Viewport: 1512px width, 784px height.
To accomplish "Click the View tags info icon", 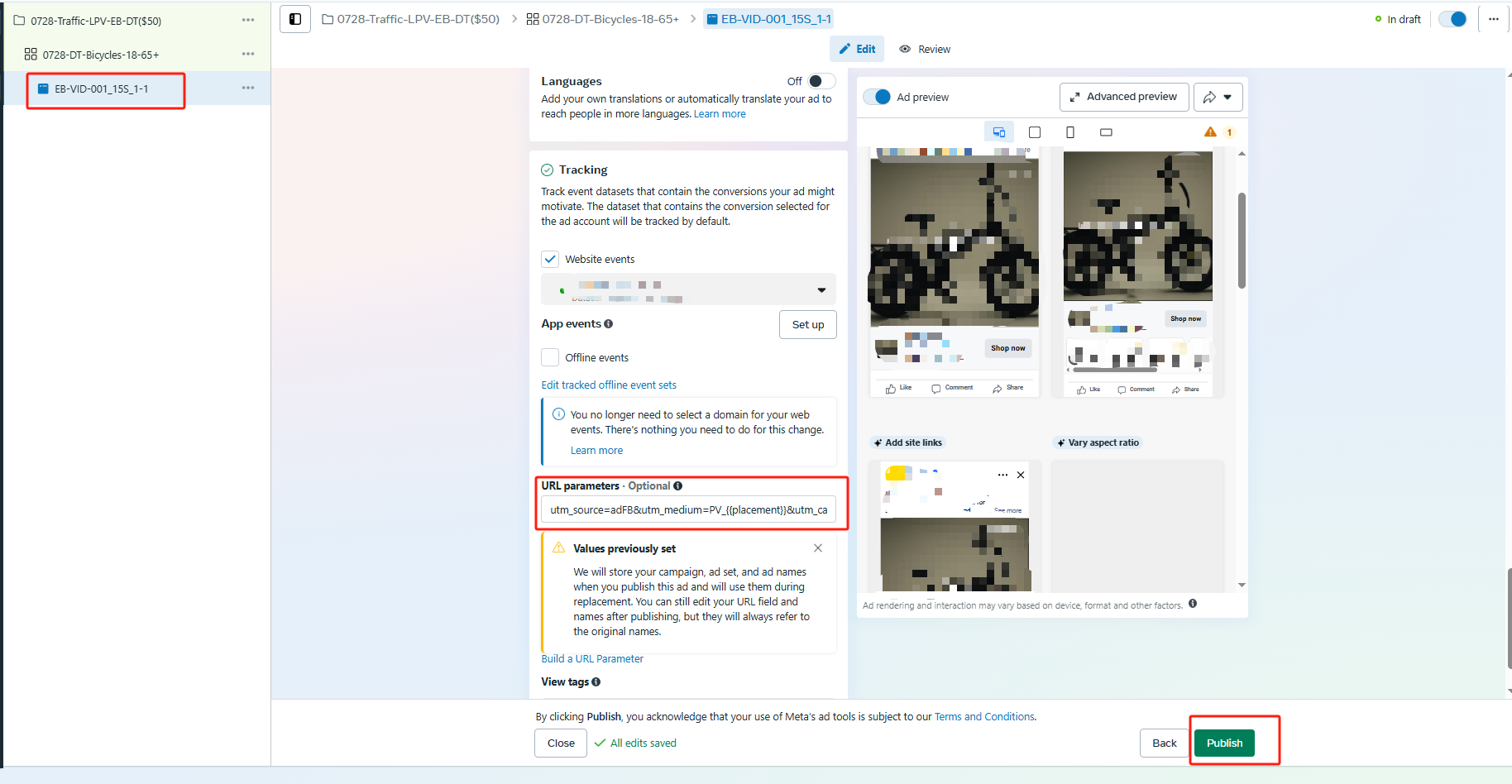I will pos(595,681).
